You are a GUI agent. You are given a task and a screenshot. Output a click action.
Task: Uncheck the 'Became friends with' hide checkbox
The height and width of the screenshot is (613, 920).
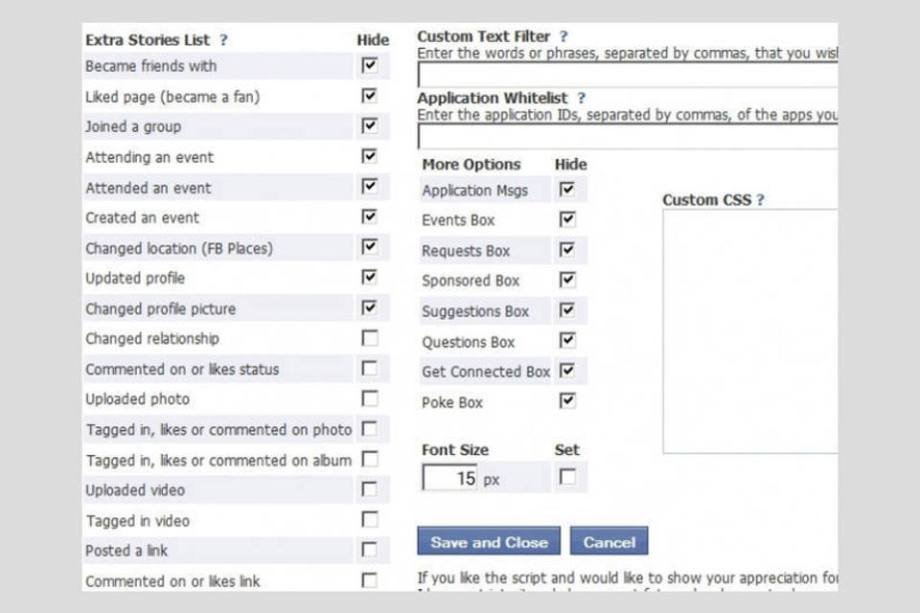(370, 65)
